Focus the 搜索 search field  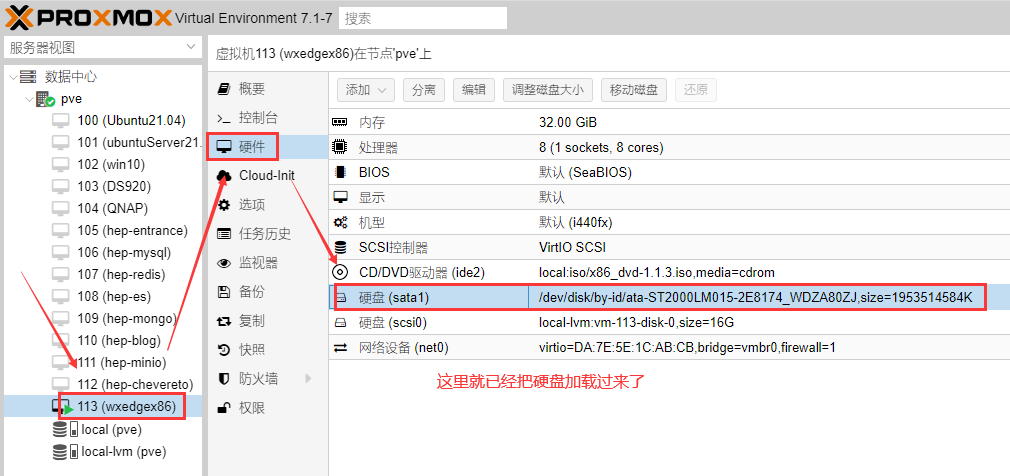click(423, 18)
